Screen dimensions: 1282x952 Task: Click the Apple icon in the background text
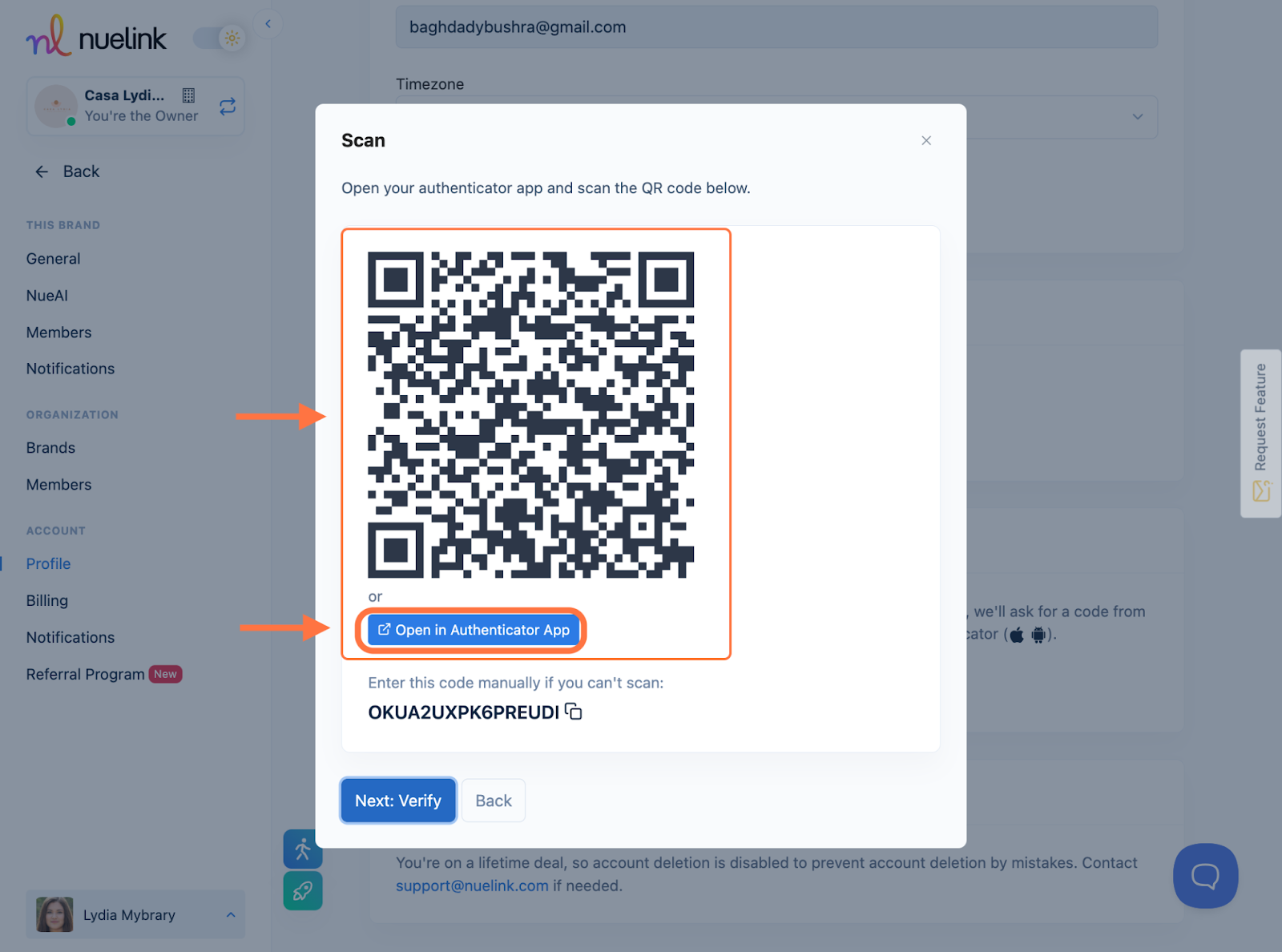[x=1017, y=635]
